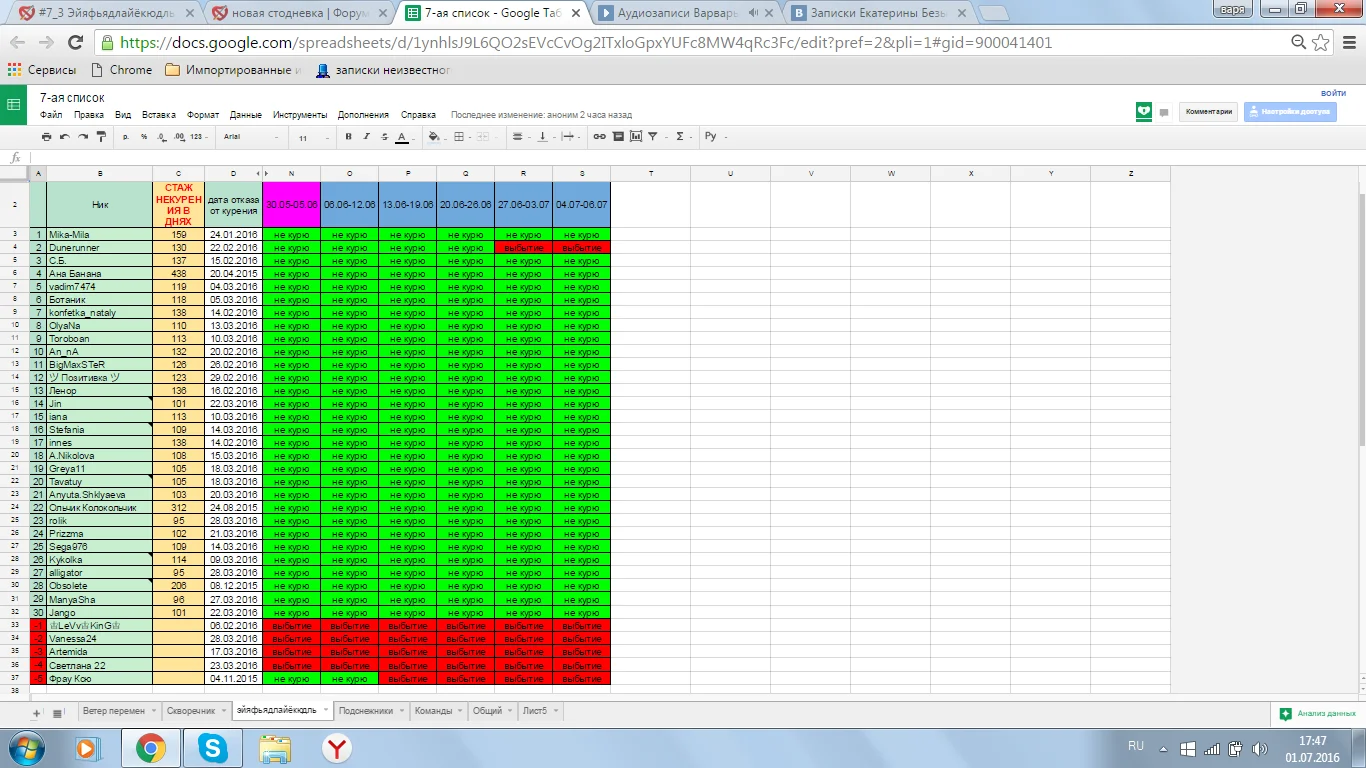This screenshot has height=768, width=1366.
Task: Open the text wrapping options
Action: [570, 136]
